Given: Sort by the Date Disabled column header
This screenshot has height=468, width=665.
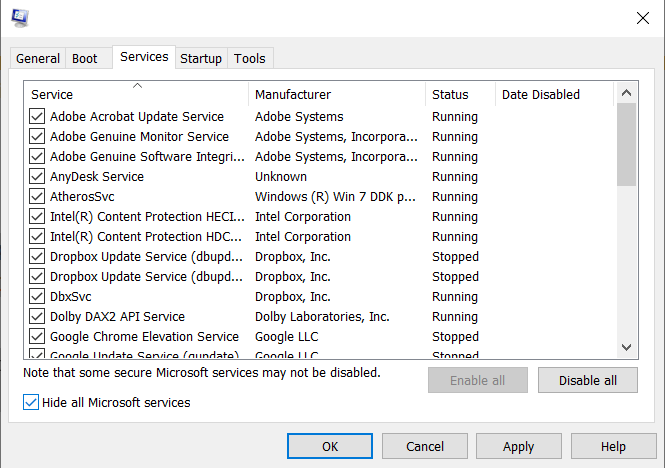Looking at the screenshot, I should click(x=554, y=94).
